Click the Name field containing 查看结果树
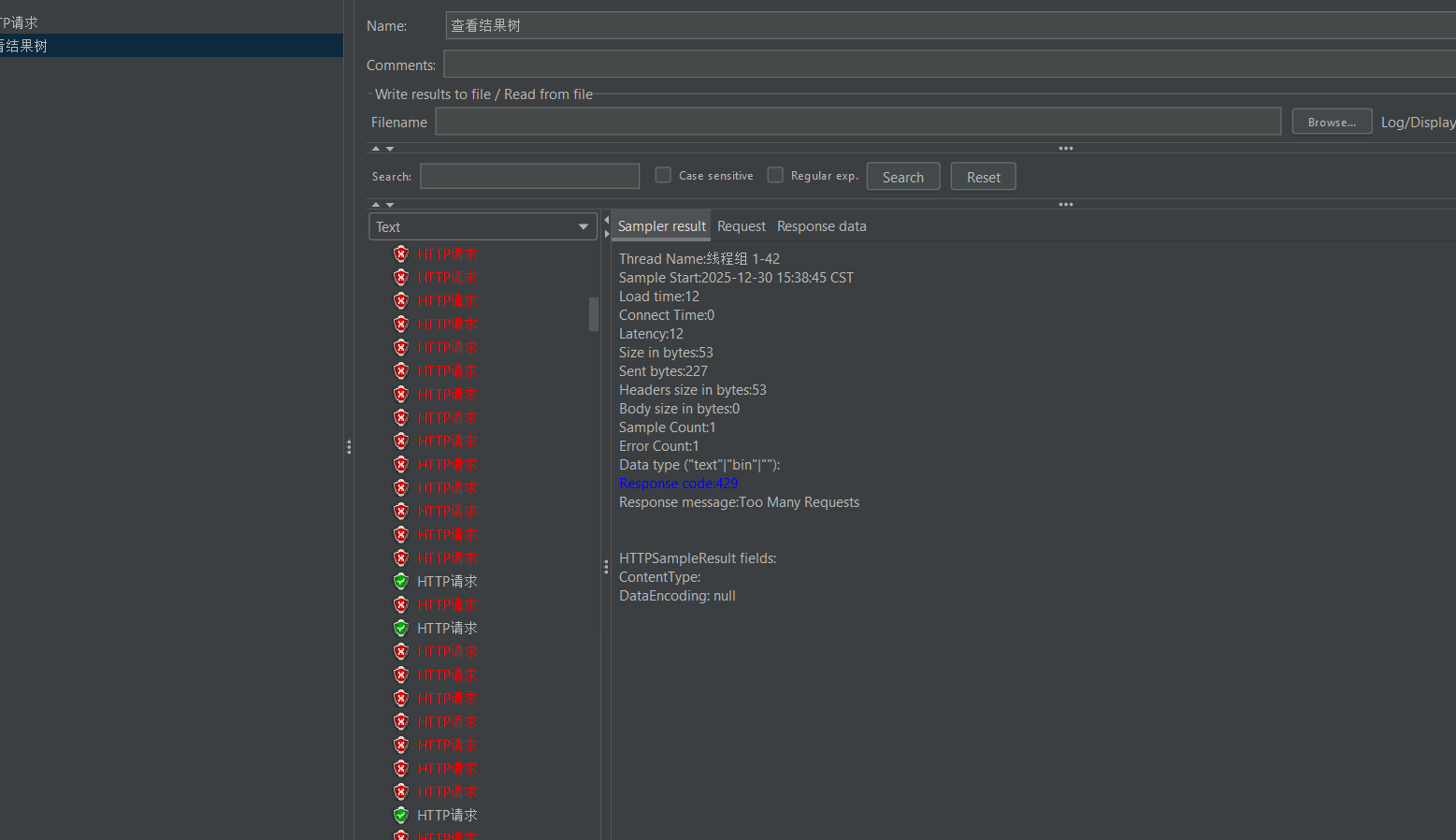 950,25
